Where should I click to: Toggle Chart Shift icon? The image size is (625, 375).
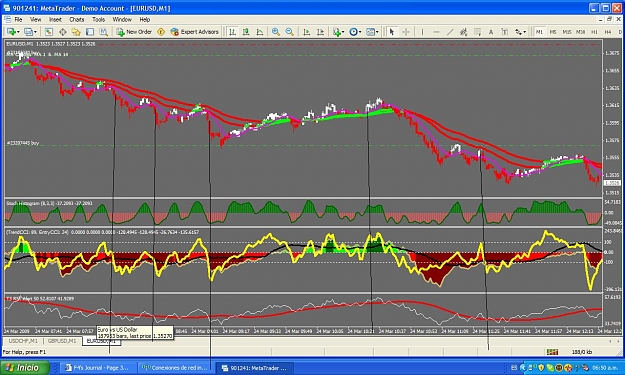320,32
